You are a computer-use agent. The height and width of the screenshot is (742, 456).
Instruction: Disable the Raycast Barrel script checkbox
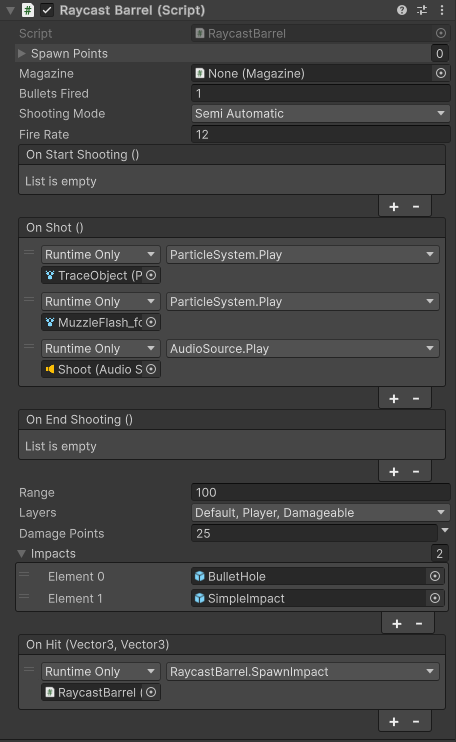pyautogui.click(x=47, y=10)
